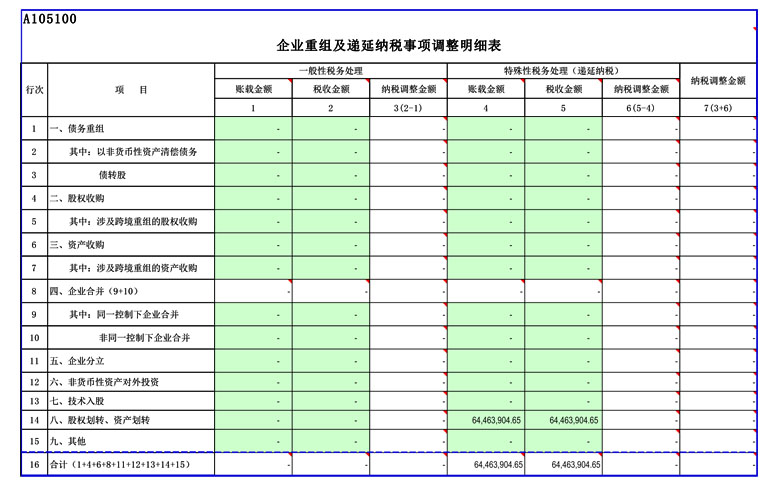Click 股权收购 general 税收金额 input cell
780x491 pixels.
coord(331,198)
